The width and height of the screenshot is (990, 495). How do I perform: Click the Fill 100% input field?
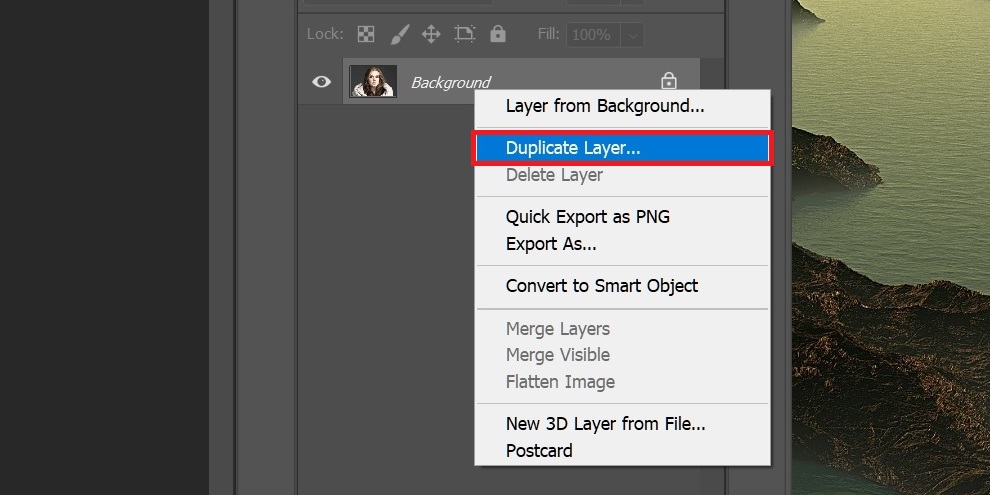click(594, 35)
